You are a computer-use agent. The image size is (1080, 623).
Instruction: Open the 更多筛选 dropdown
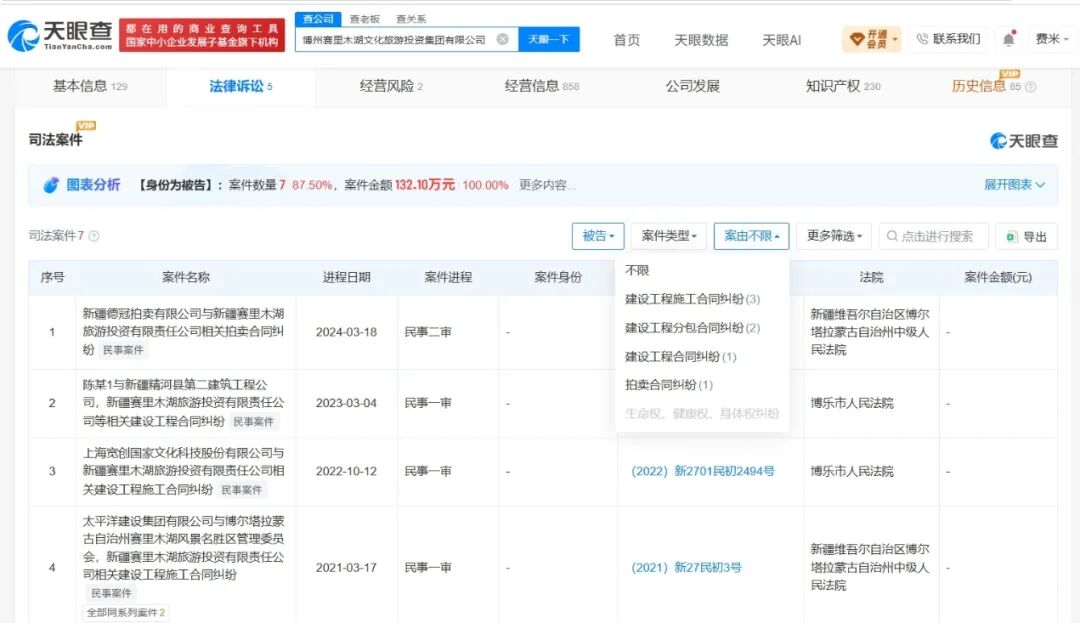point(834,236)
